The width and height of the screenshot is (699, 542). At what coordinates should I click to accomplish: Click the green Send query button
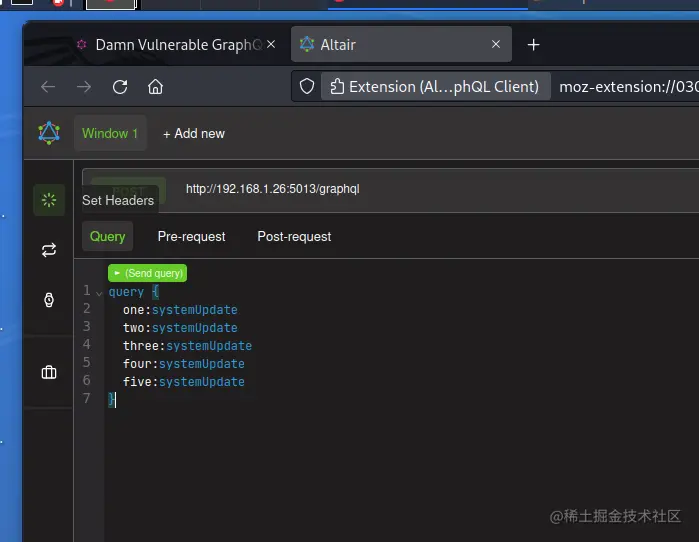tap(148, 273)
